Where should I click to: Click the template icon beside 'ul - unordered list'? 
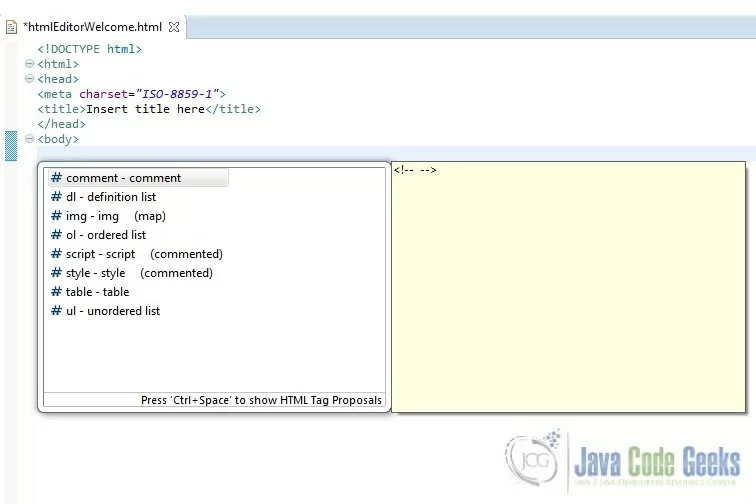[56, 311]
